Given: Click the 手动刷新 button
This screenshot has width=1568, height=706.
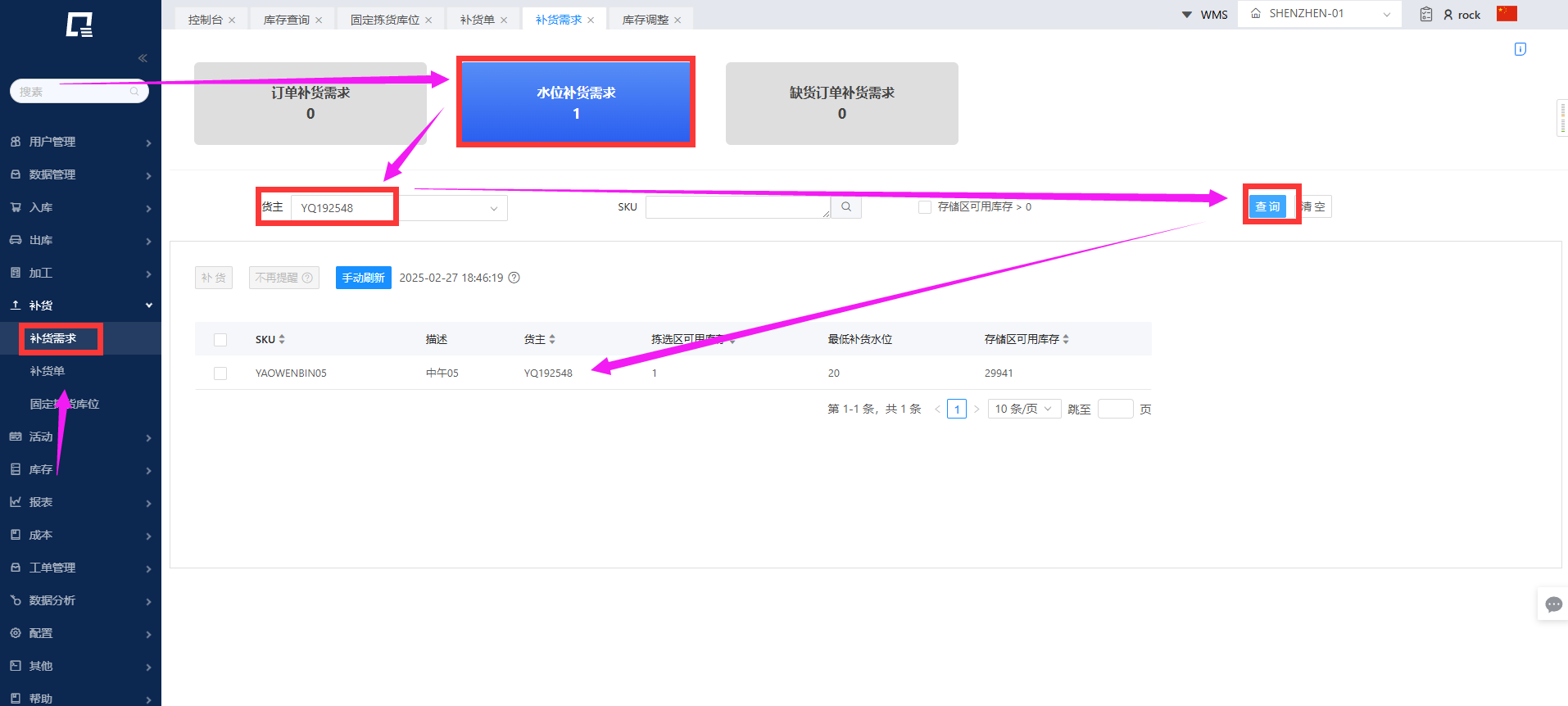Looking at the screenshot, I should click(363, 278).
